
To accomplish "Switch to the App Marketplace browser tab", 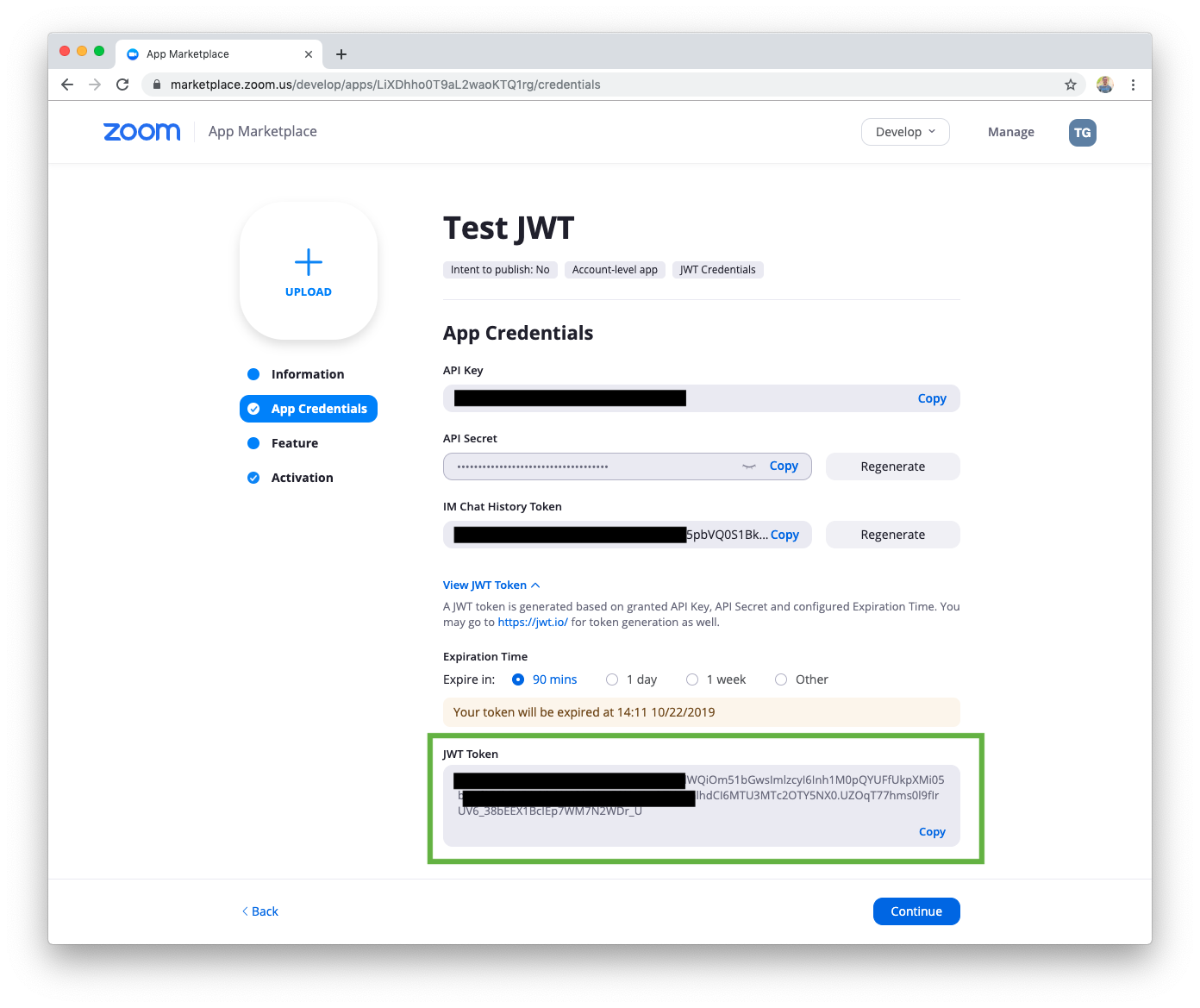I will (219, 54).
